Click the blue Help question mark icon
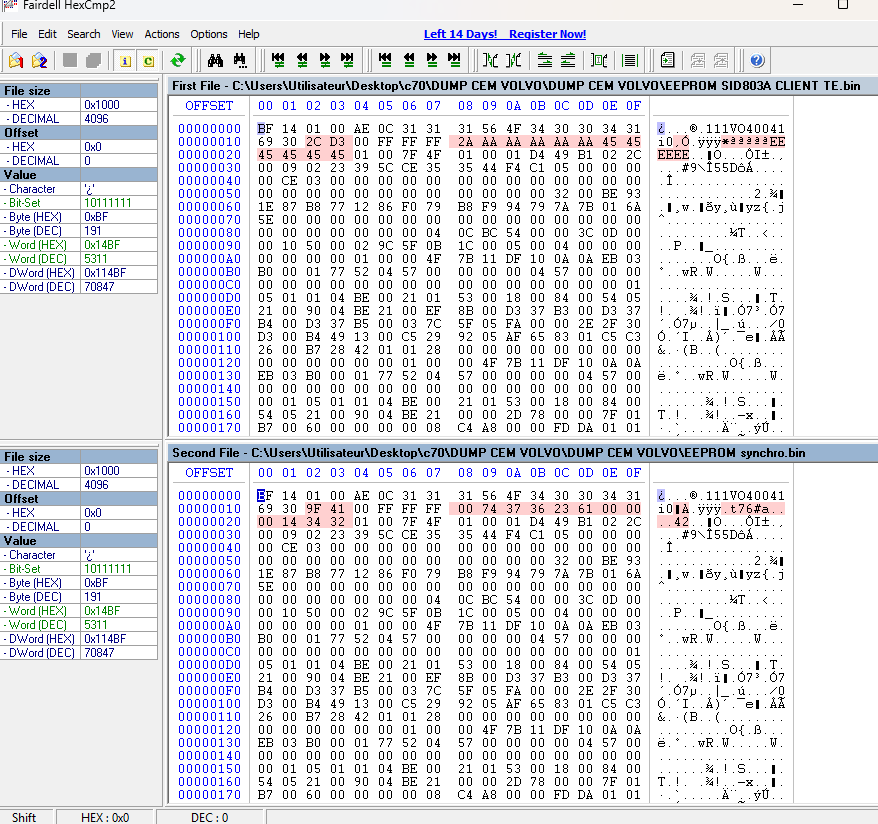 pos(757,60)
